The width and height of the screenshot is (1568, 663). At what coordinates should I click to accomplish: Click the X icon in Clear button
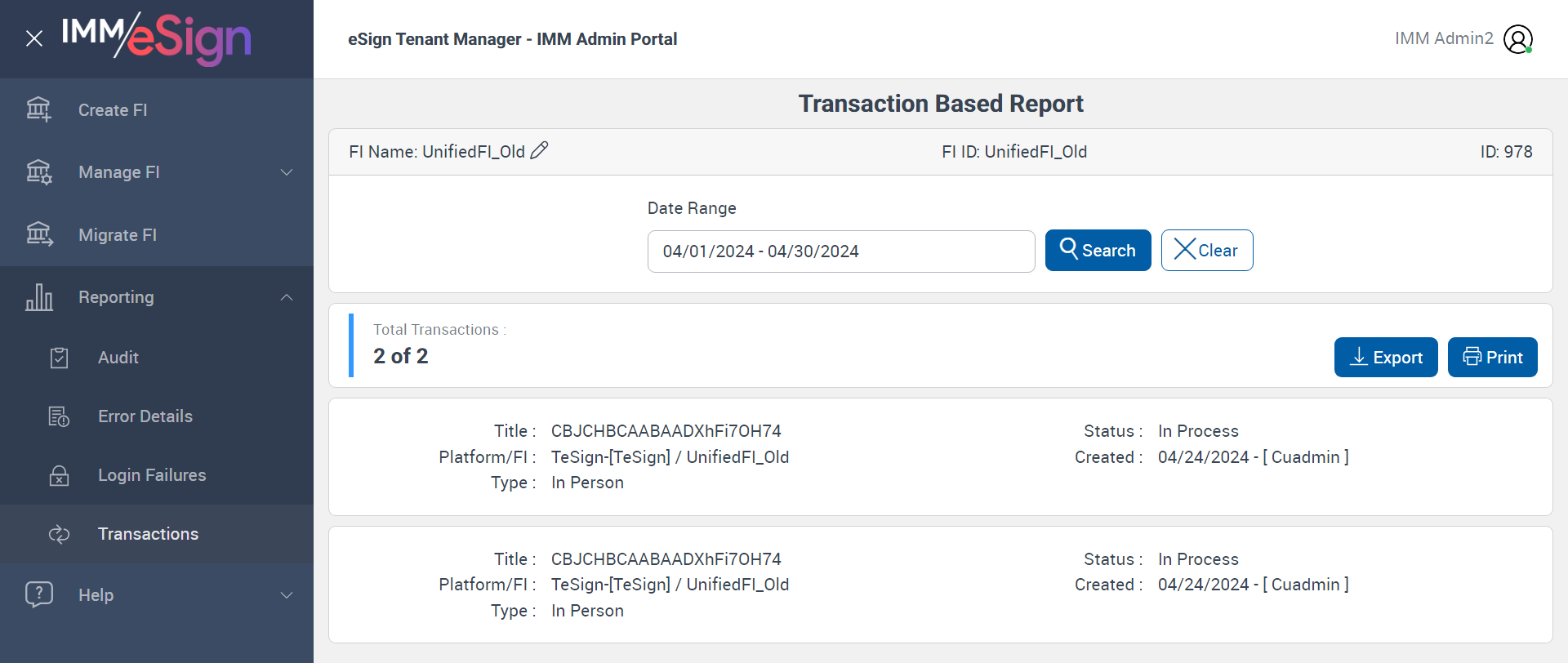click(1184, 249)
